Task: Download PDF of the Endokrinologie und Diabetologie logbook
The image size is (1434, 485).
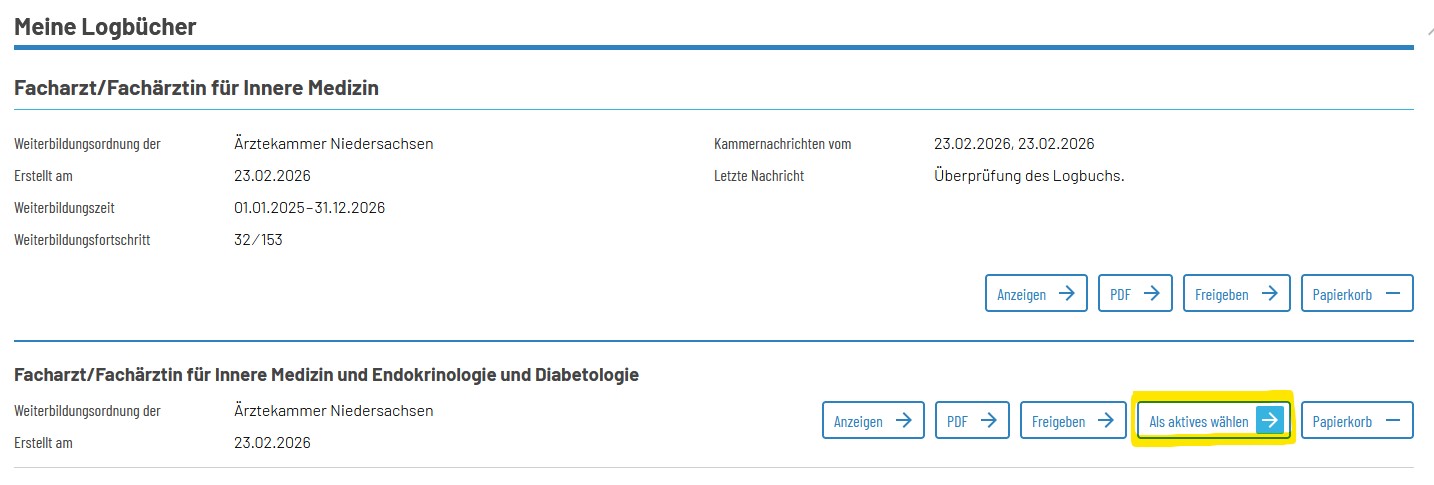Action: click(971, 421)
